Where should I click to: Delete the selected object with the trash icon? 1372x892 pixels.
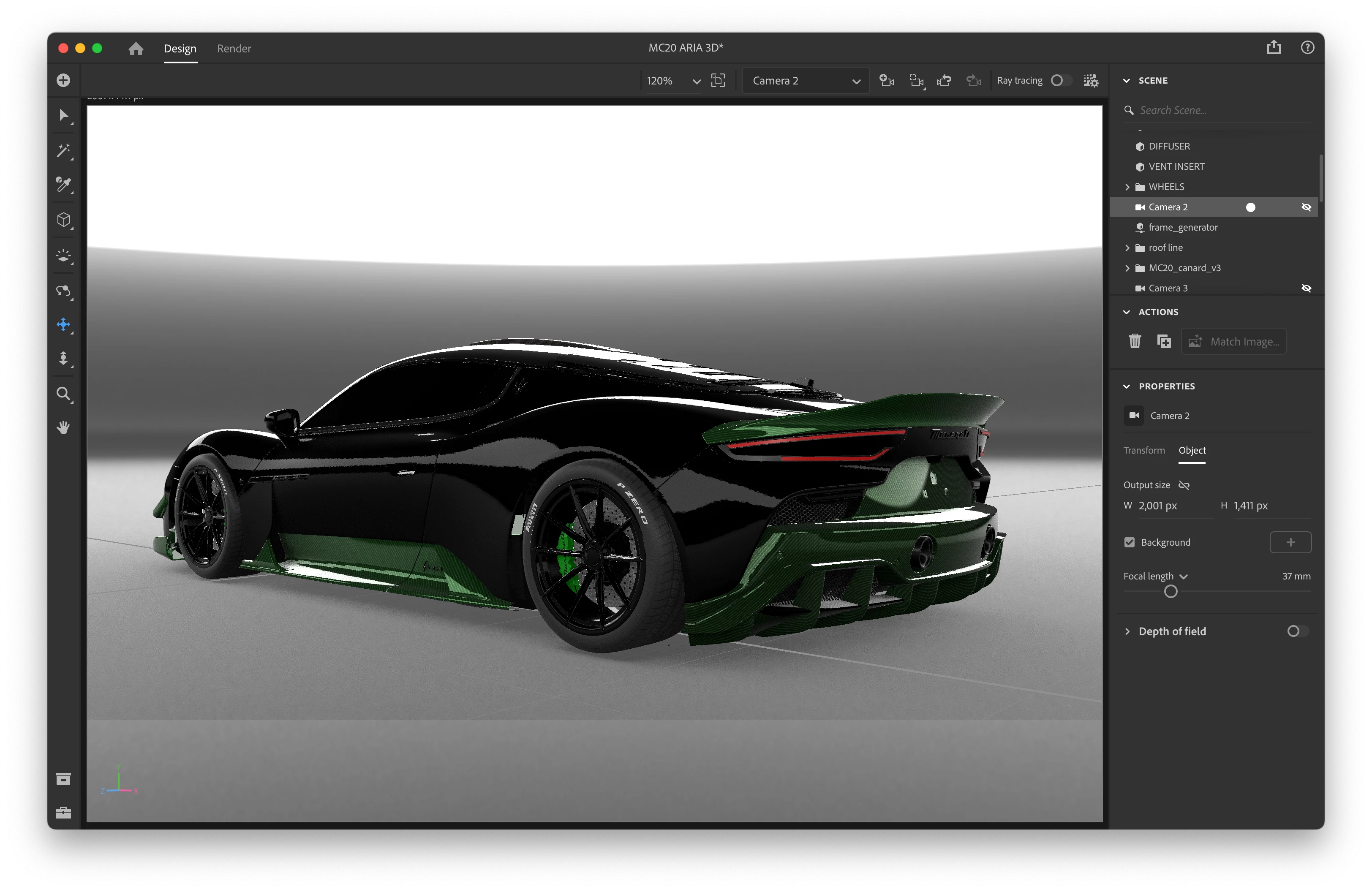[x=1135, y=341]
